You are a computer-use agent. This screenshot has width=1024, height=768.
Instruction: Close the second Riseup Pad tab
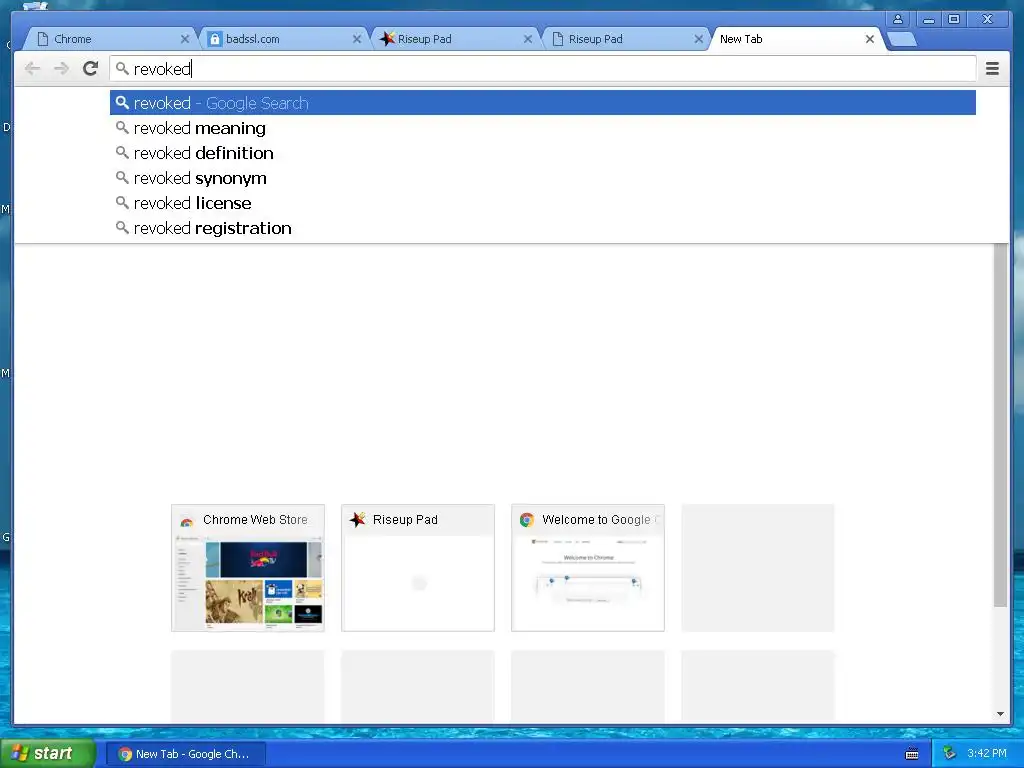[x=698, y=39]
